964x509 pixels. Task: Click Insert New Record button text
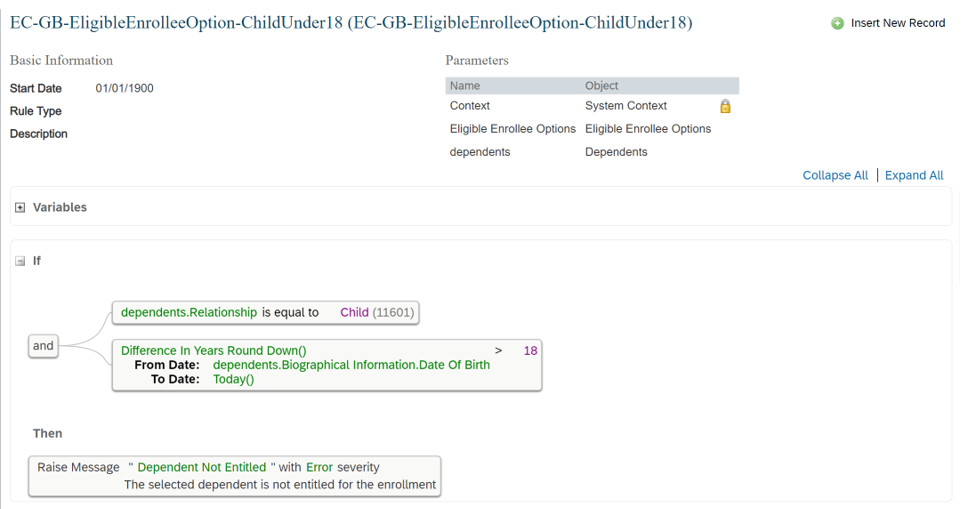(898, 23)
